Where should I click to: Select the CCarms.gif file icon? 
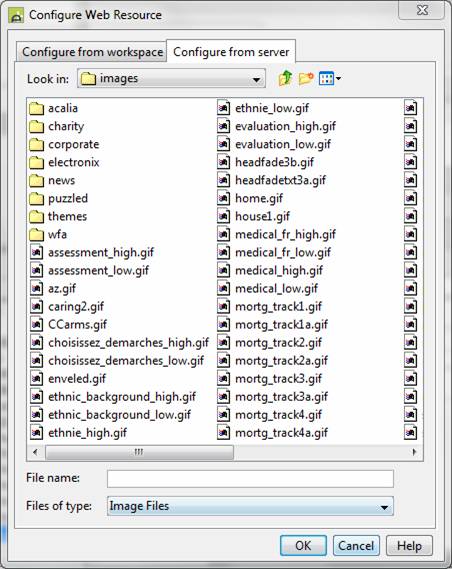[x=36, y=324]
